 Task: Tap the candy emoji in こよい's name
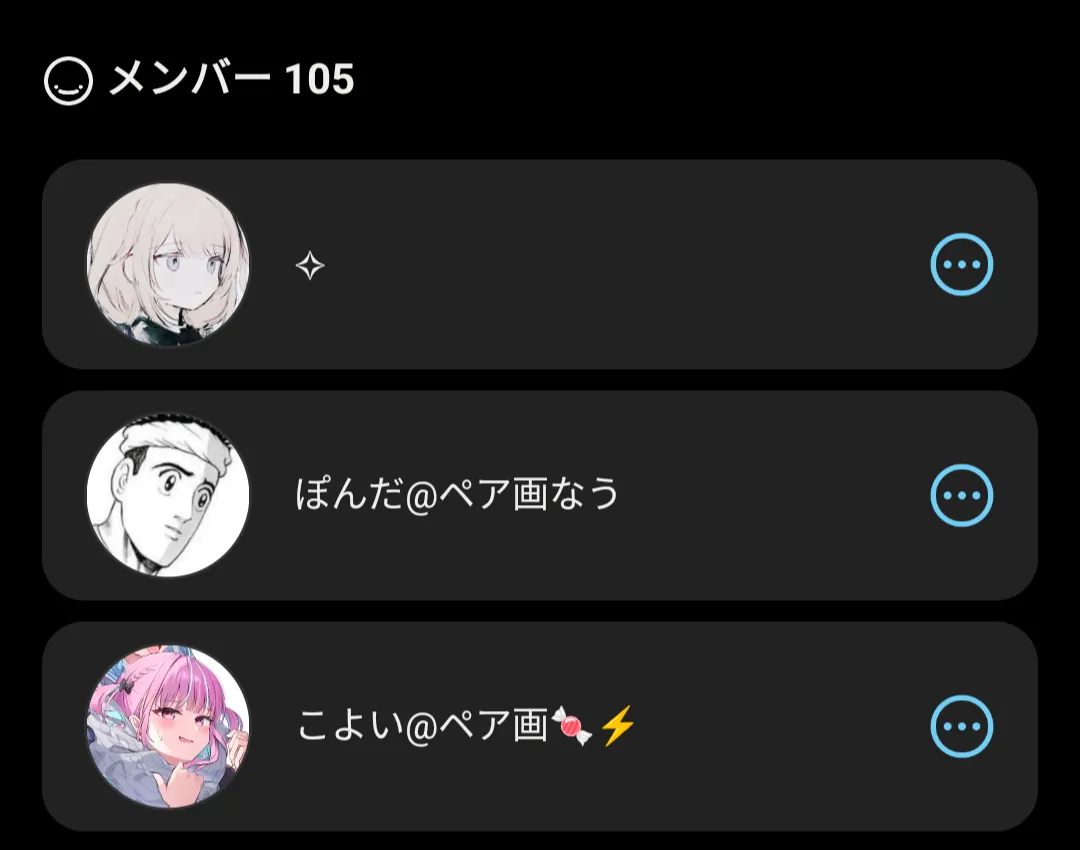(x=572, y=725)
